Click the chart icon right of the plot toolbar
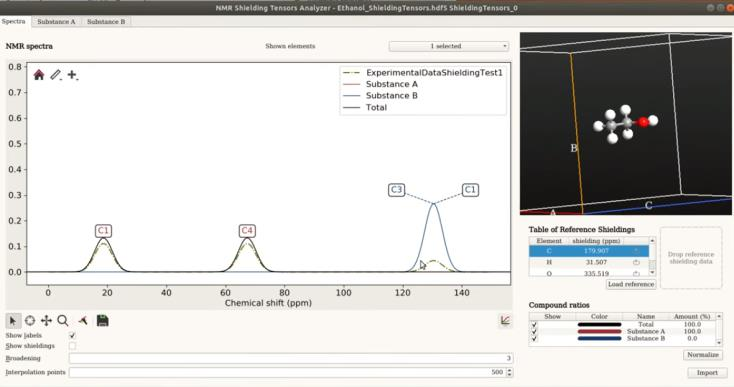Screen dimensions: 734x387 [505, 321]
